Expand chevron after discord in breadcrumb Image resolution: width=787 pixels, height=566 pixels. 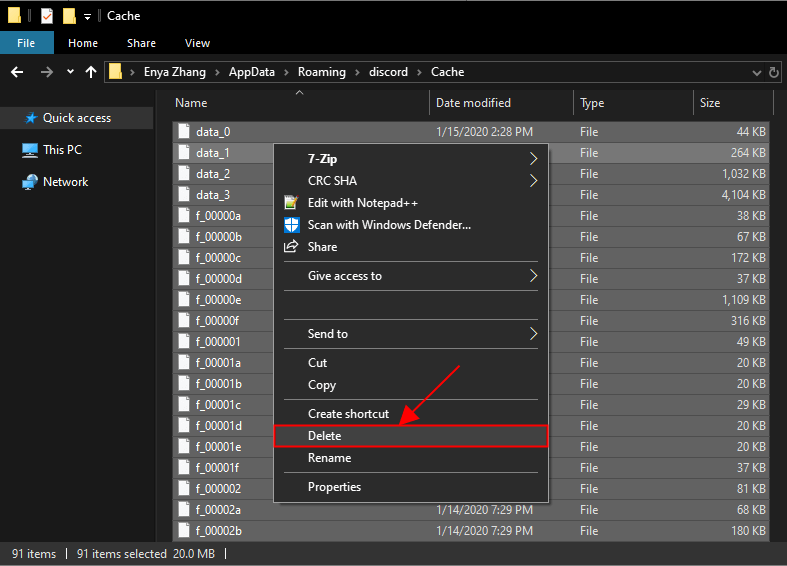(419, 73)
